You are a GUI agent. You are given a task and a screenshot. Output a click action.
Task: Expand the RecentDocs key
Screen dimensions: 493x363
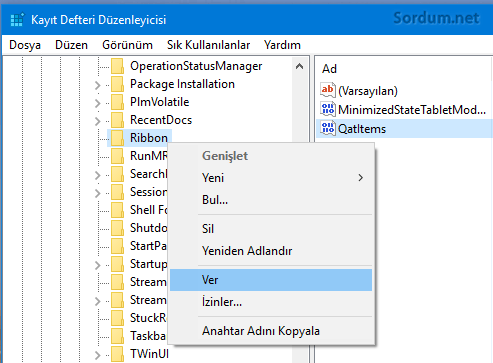point(97,121)
